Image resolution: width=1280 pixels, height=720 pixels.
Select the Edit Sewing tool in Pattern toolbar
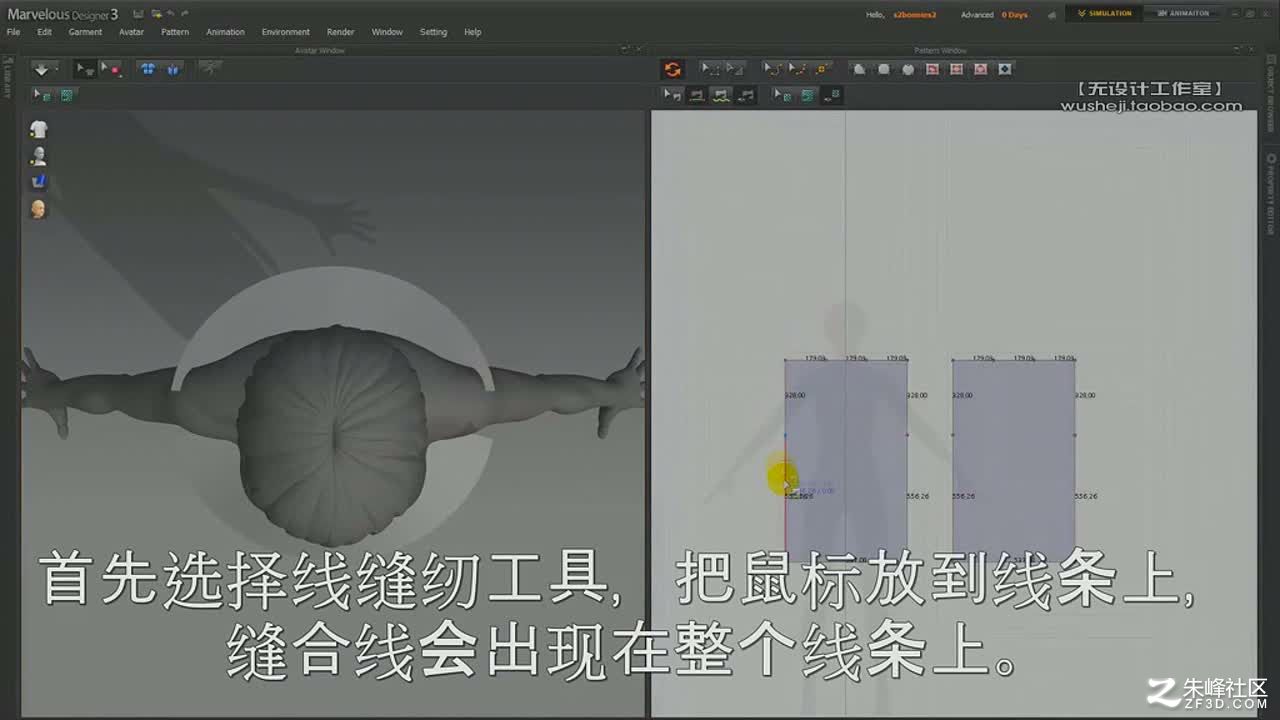[673, 95]
